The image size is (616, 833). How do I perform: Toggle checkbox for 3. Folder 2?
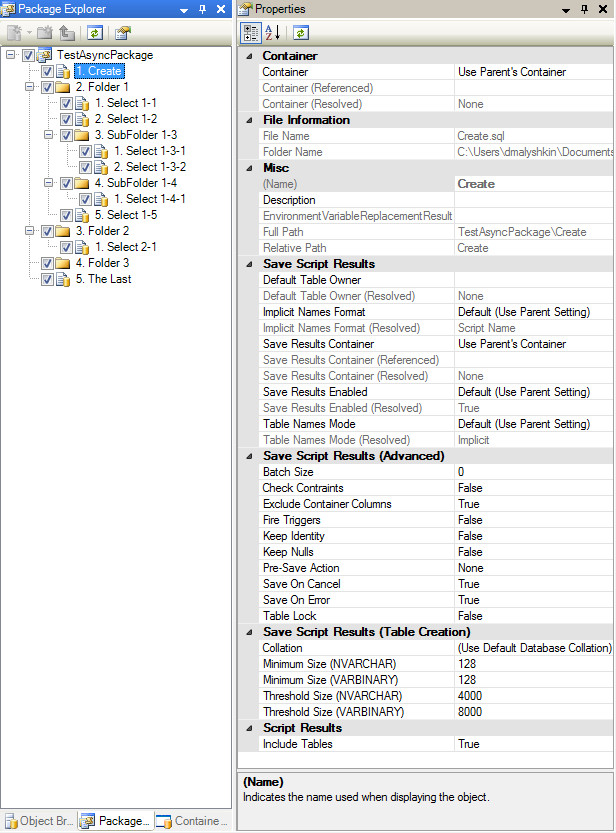[x=47, y=231]
